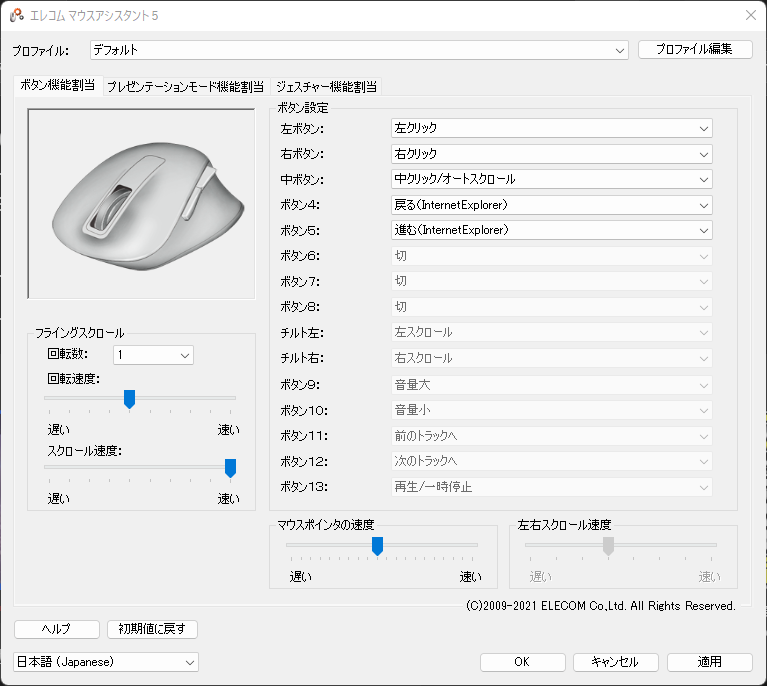Open the チルト左 dropdown showing 左スクロール

pos(552,333)
